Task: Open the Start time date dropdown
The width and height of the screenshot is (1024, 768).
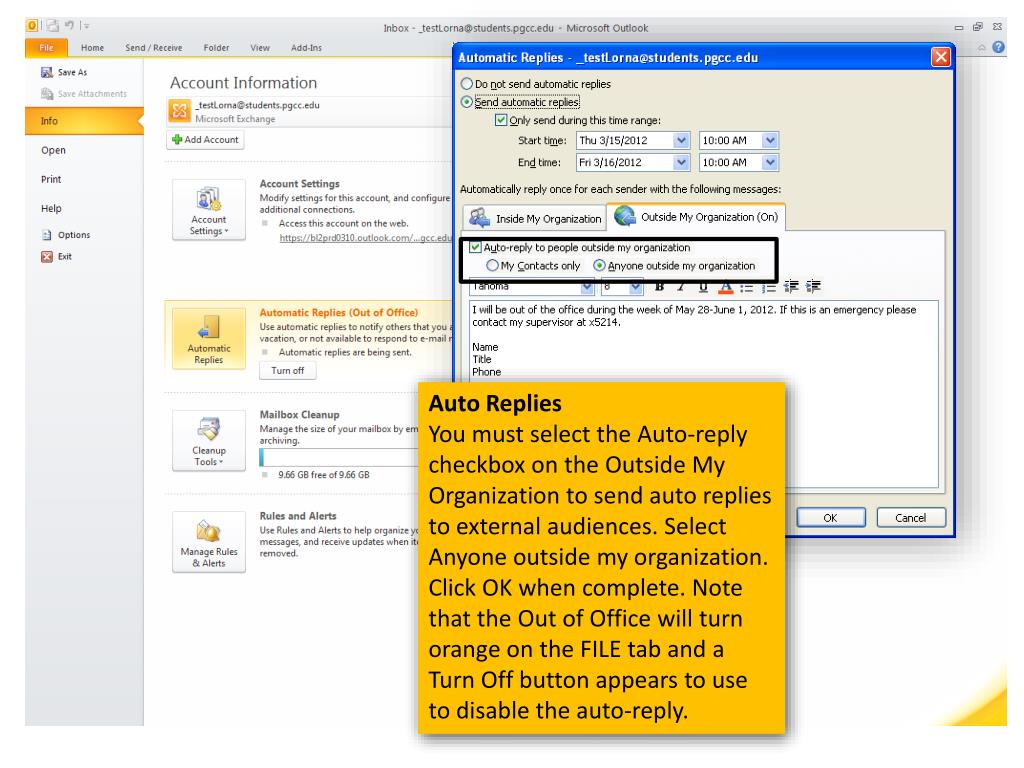Action: pyautogui.click(x=681, y=140)
